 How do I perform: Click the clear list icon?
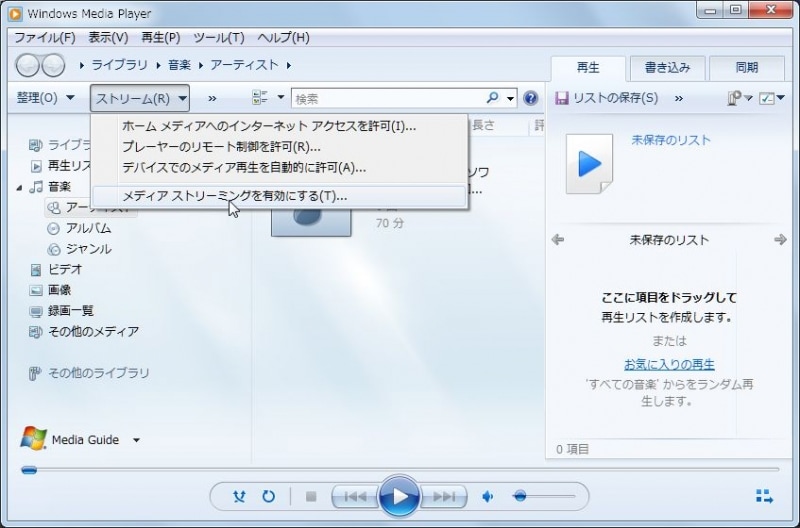[x=734, y=98]
